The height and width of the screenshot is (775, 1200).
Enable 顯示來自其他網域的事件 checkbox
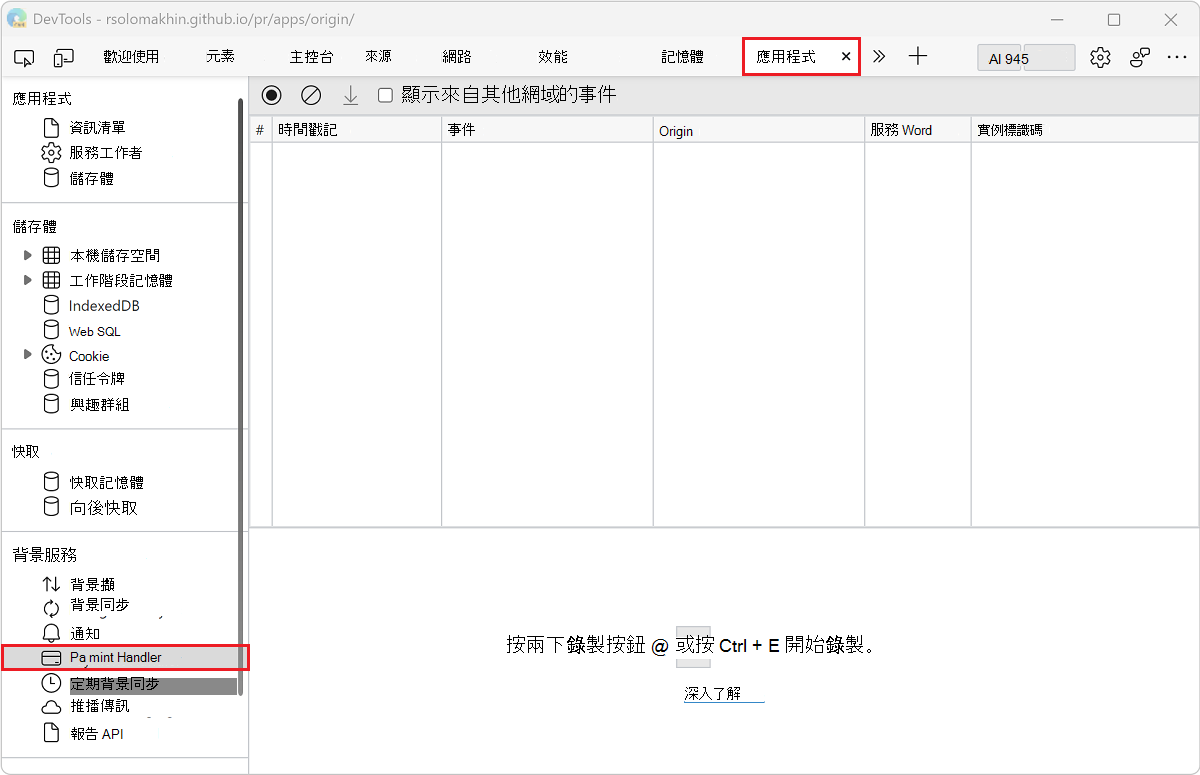coord(385,96)
